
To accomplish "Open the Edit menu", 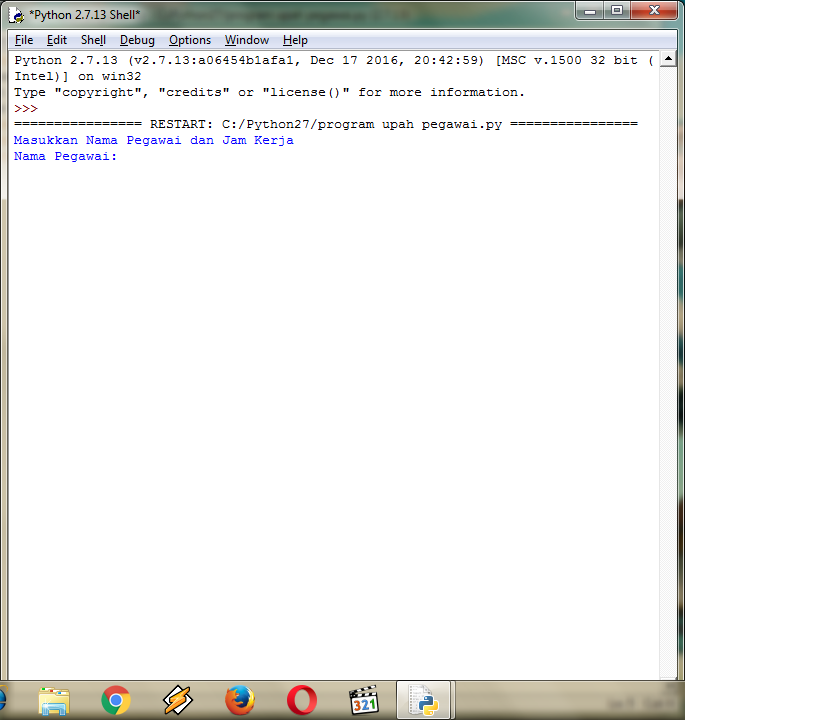I will point(56,40).
